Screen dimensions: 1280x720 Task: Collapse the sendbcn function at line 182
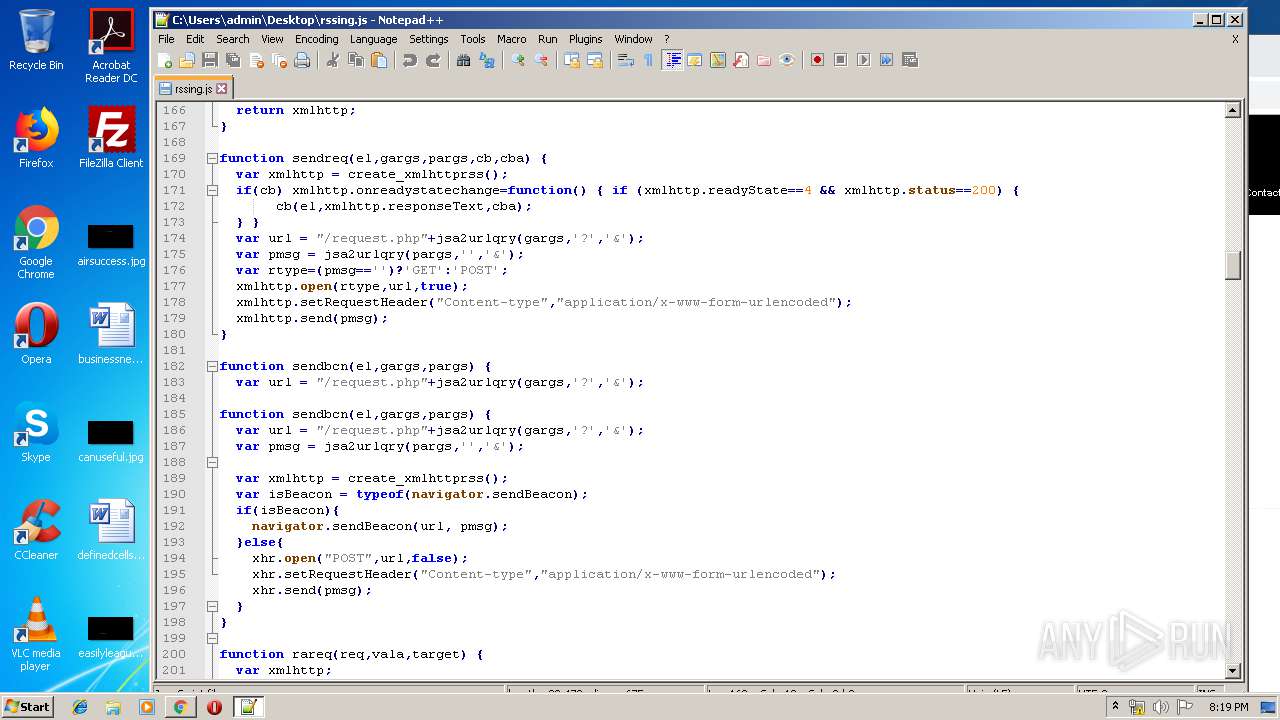point(212,366)
